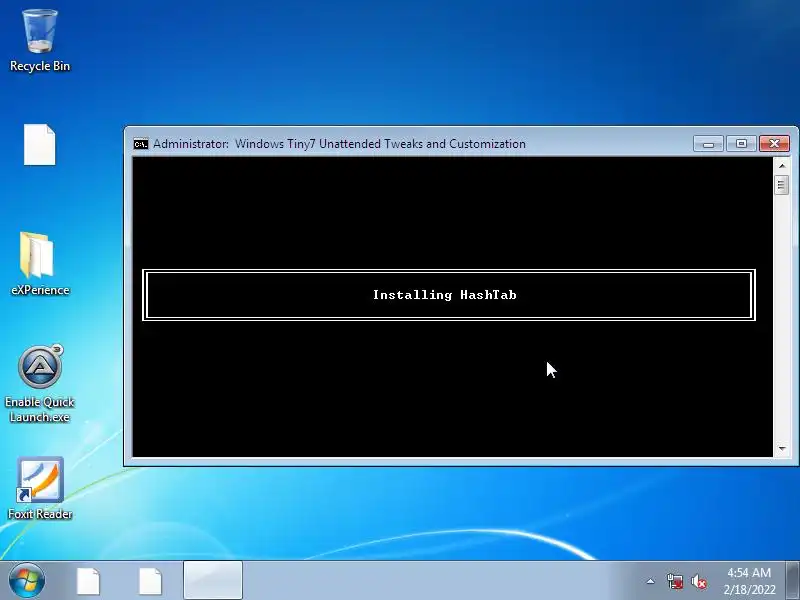Open the command window system menu icon
Screen dimensions: 800x600
click(141, 144)
